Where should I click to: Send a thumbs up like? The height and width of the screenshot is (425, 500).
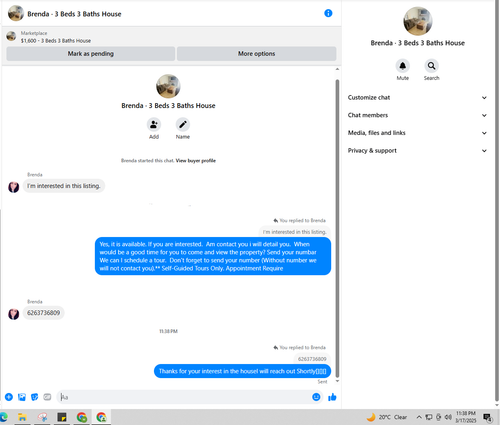[332, 397]
